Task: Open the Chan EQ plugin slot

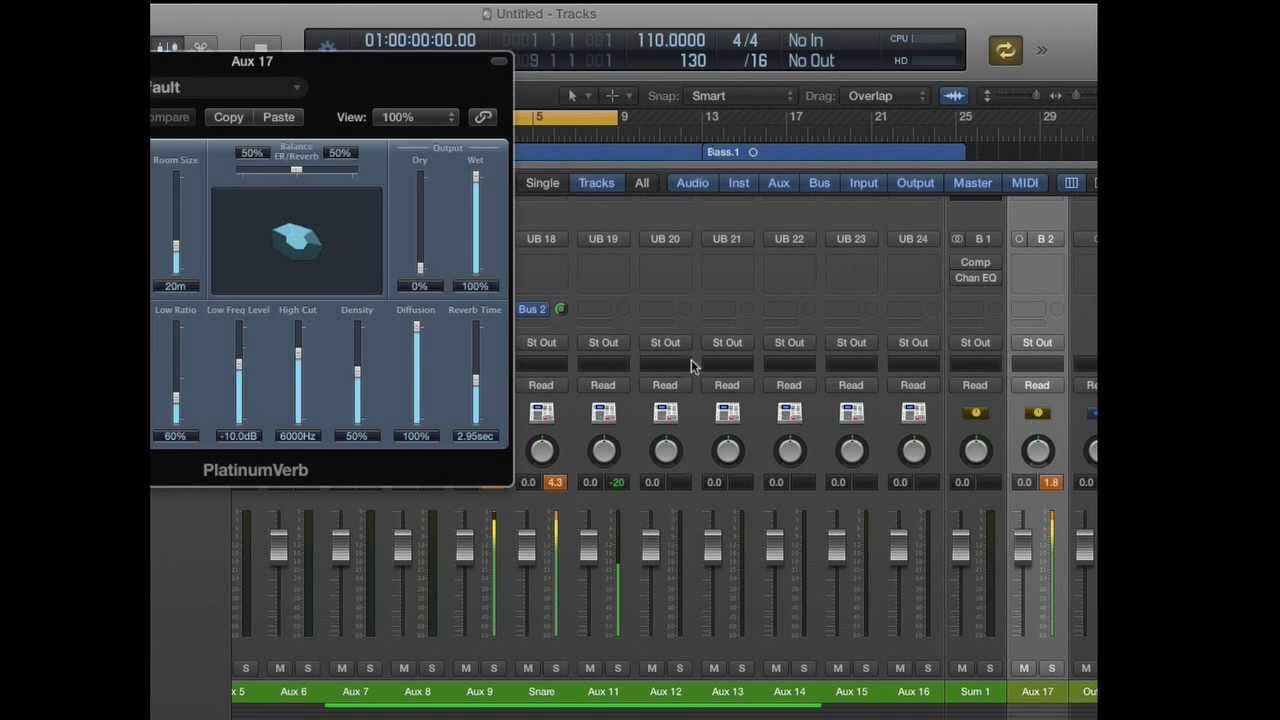Action: 975,278
